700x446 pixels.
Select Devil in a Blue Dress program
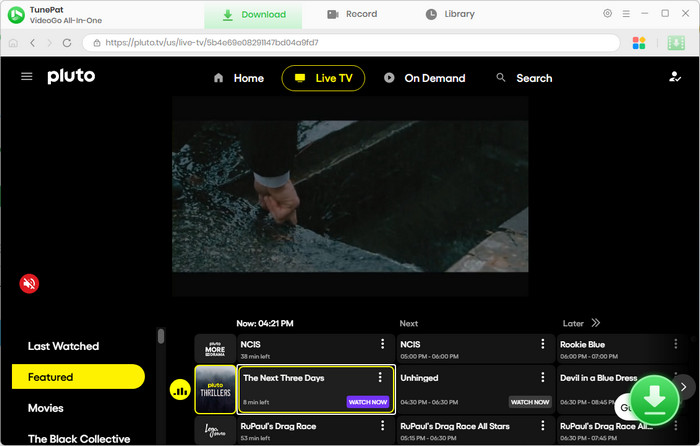click(621, 390)
